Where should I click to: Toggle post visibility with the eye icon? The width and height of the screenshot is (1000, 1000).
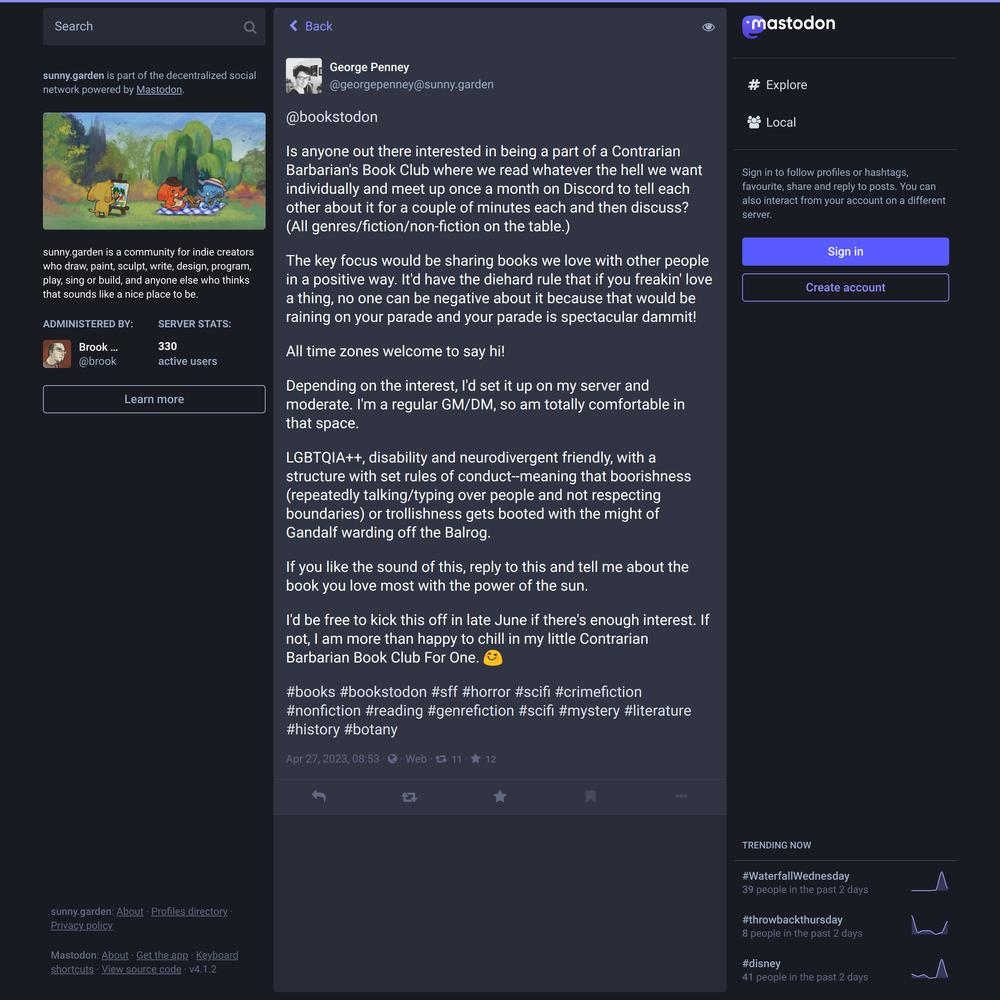coord(708,27)
